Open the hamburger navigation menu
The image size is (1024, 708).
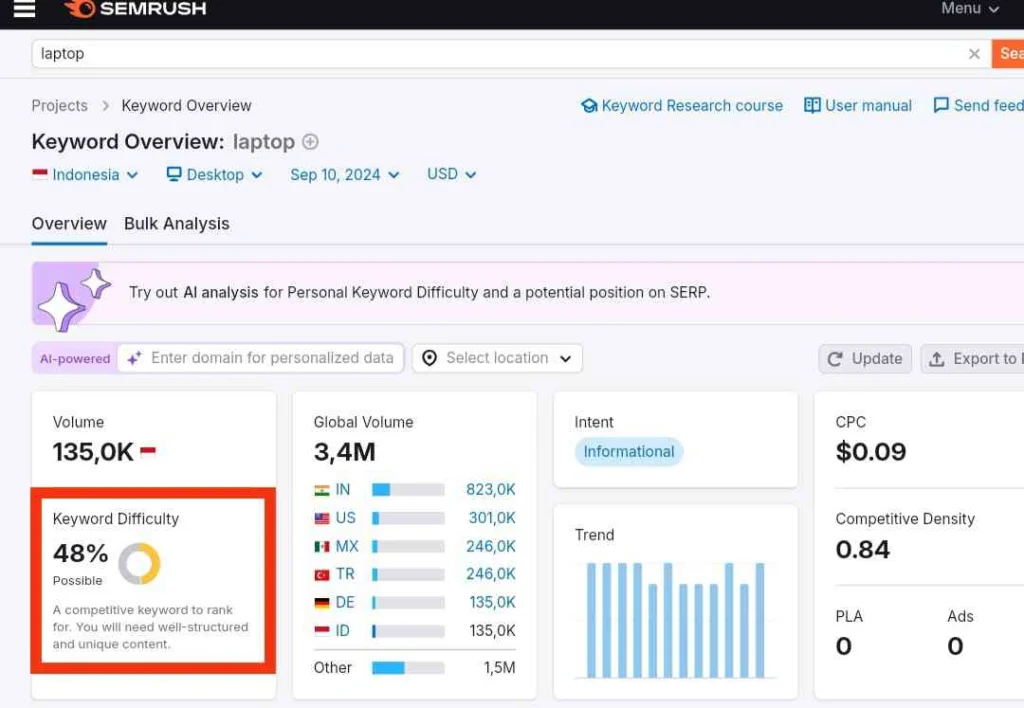[24, 8]
